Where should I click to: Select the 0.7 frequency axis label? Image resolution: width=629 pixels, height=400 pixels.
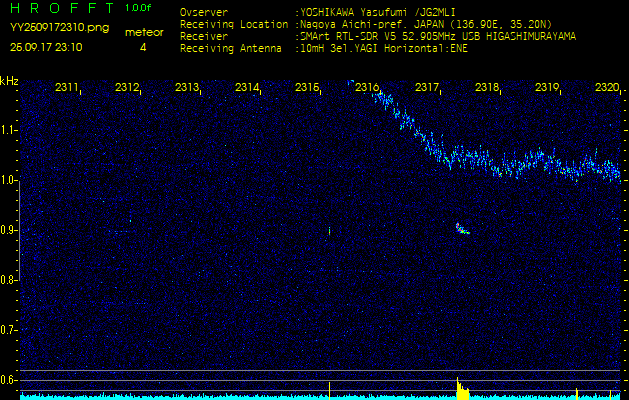pos(9,329)
